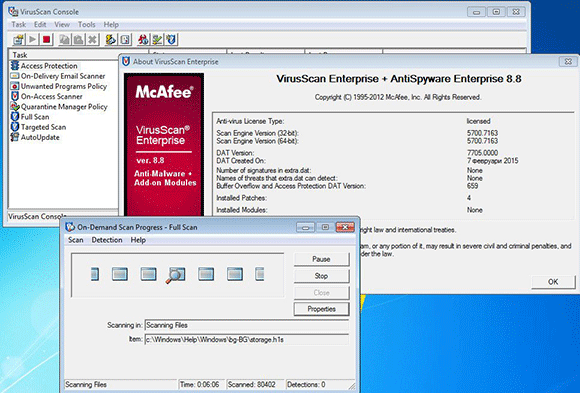Click the On-Access Scanner shield icon
The image size is (580, 393).
pos(15,96)
